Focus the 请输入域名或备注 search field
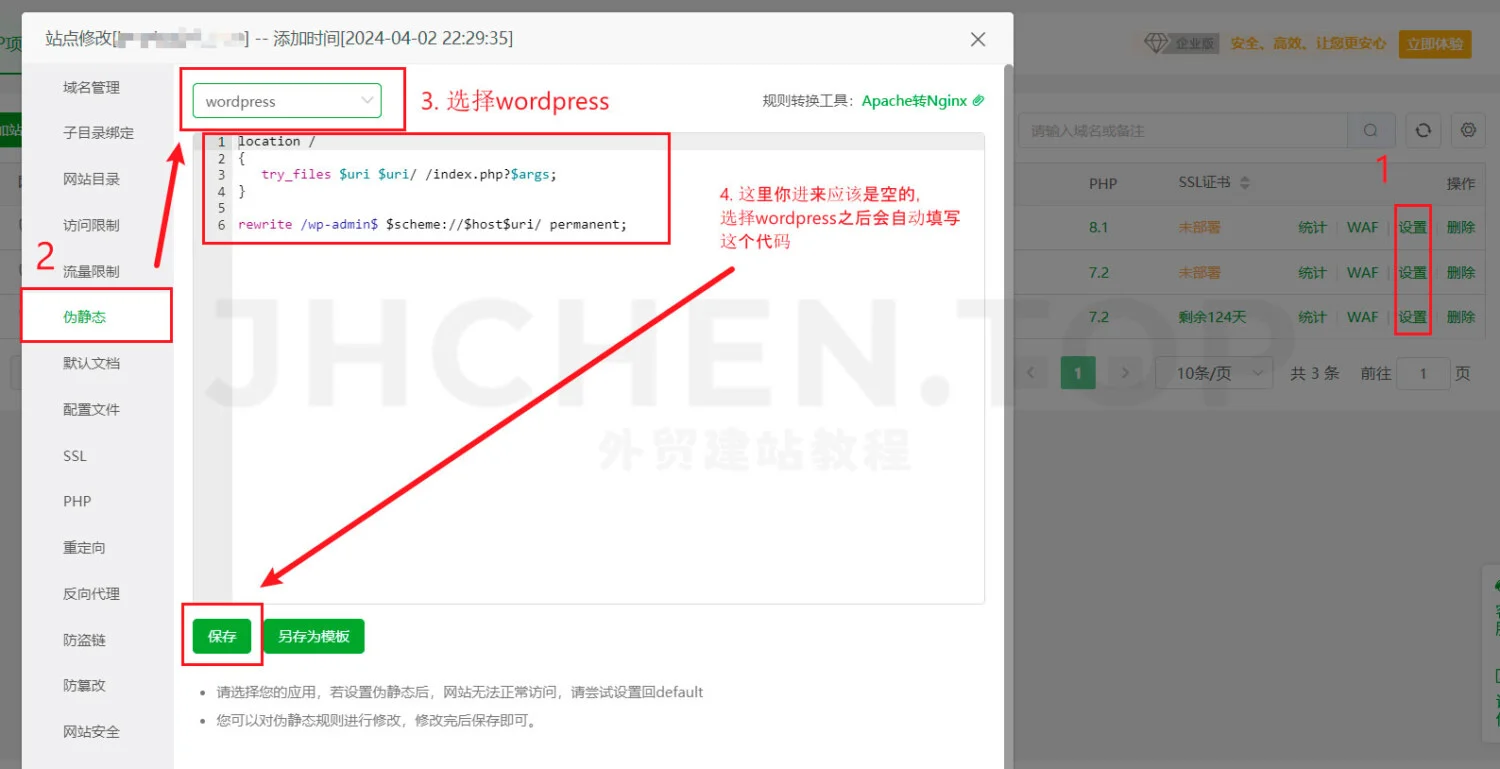Screen dimensions: 1500x769 coord(1183,131)
